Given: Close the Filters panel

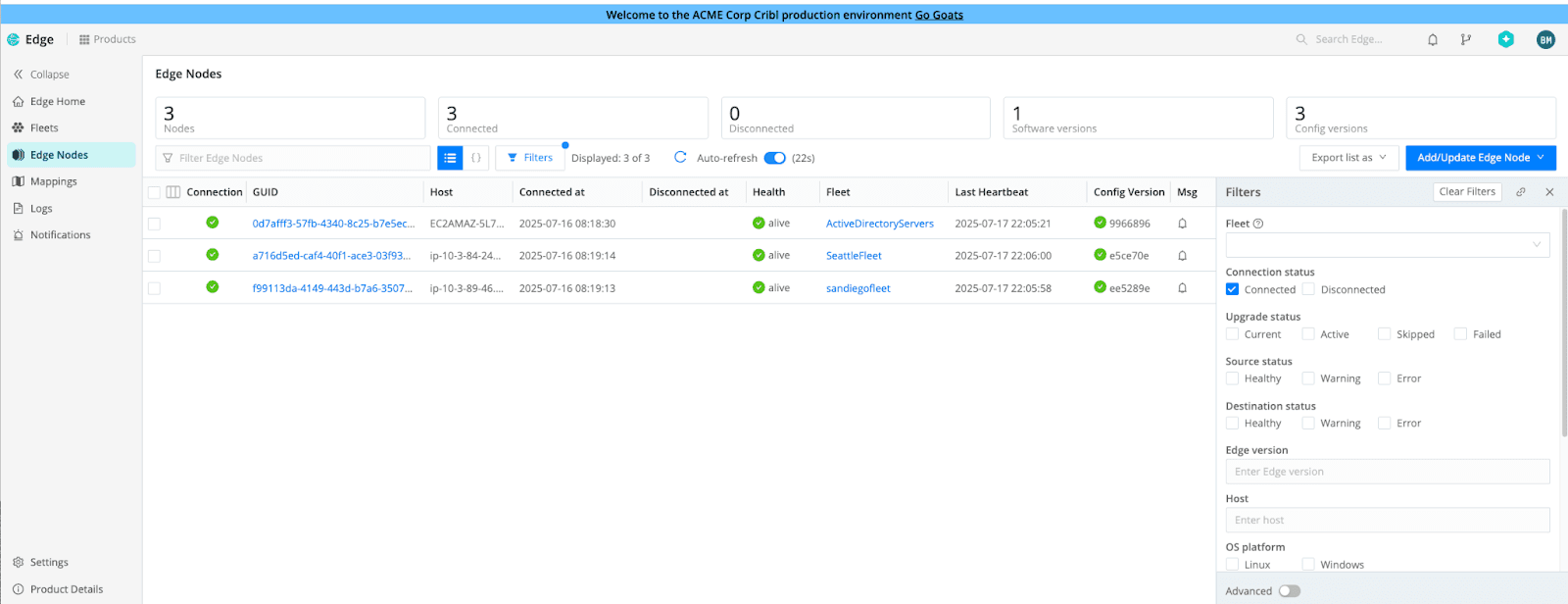Looking at the screenshot, I should coord(1549,192).
